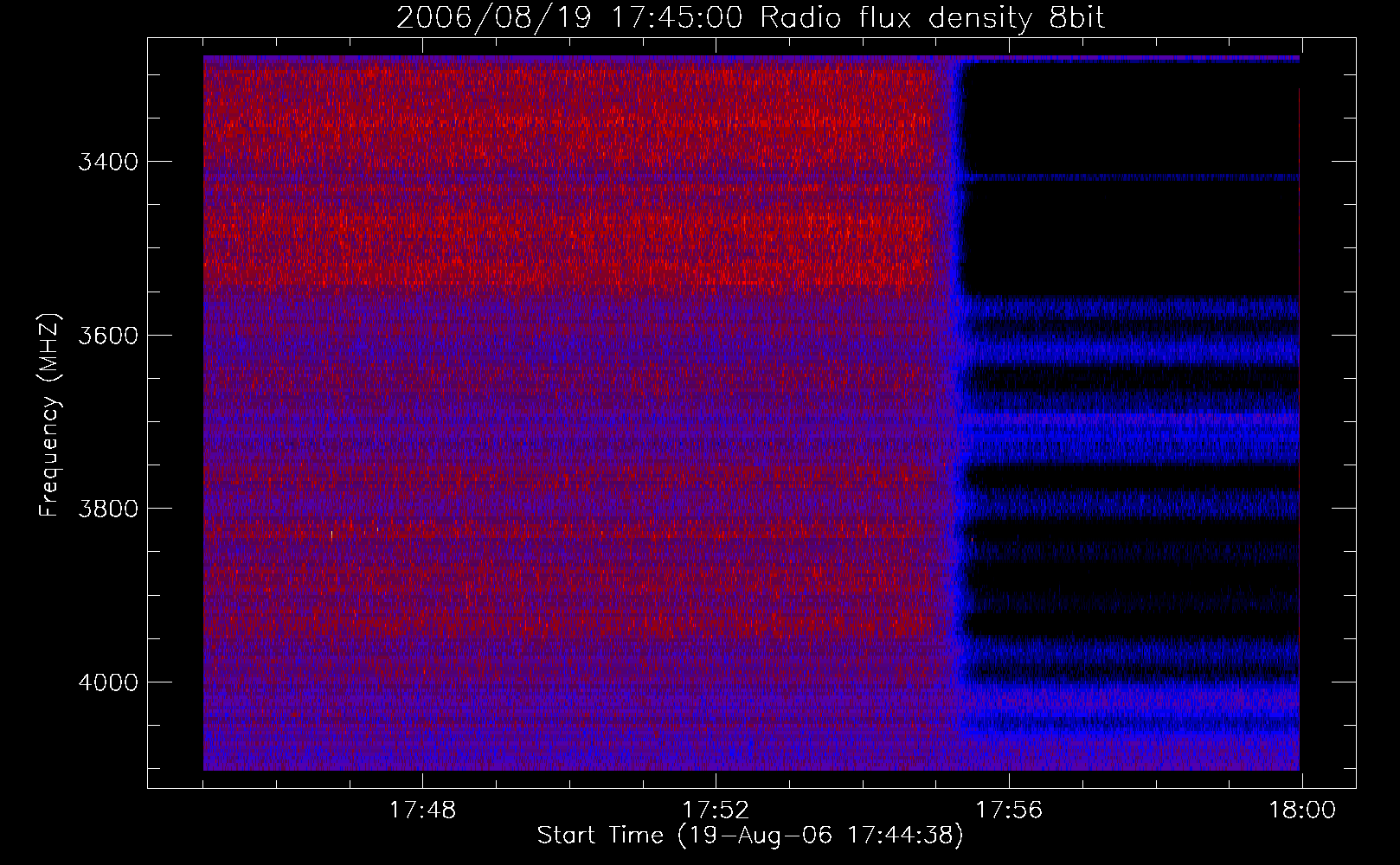Viewport: 1400px width, 865px height.
Task: Click the Start Time axis caption
Action: click(x=750, y=836)
